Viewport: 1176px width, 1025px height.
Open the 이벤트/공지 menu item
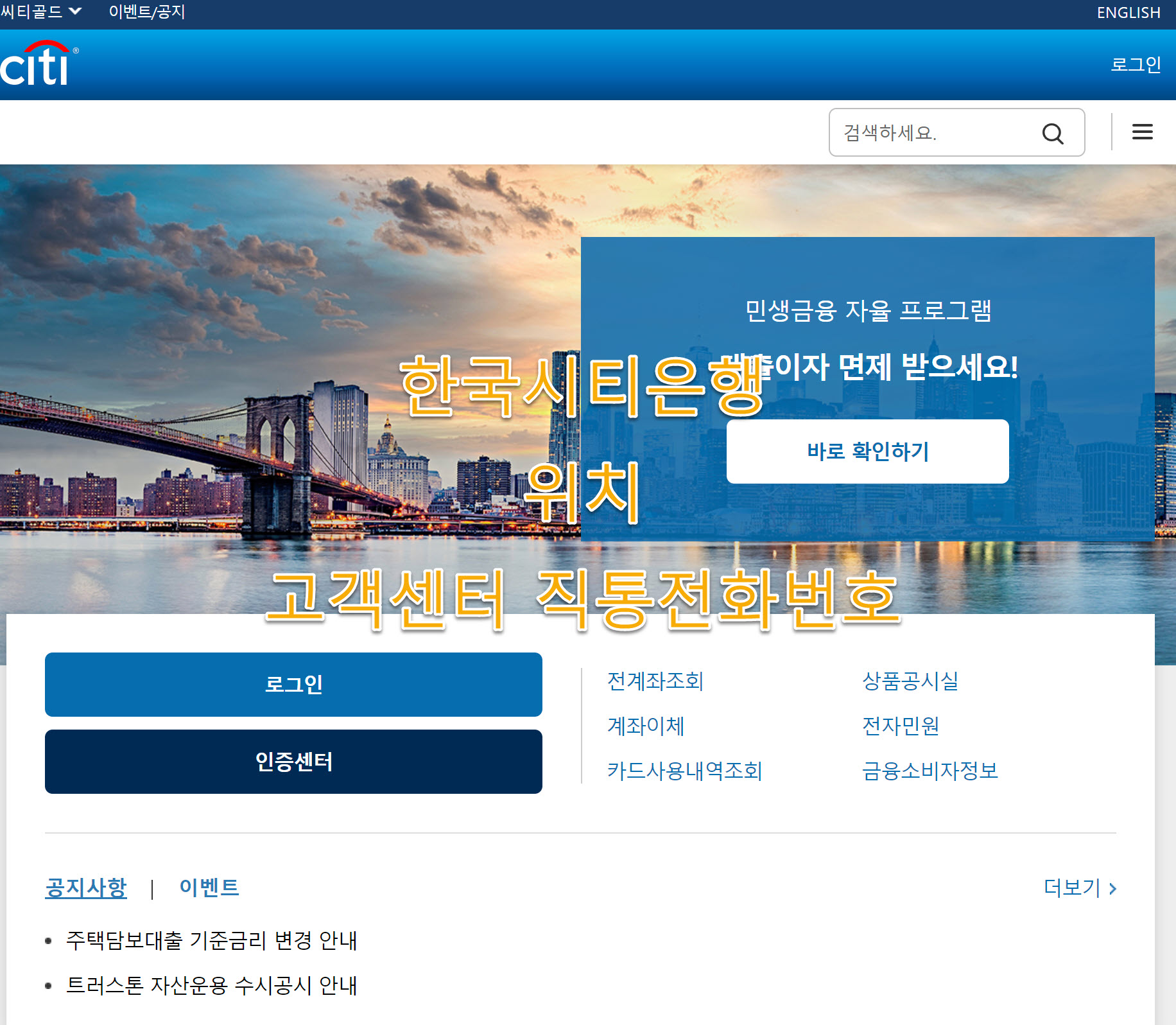point(147,11)
